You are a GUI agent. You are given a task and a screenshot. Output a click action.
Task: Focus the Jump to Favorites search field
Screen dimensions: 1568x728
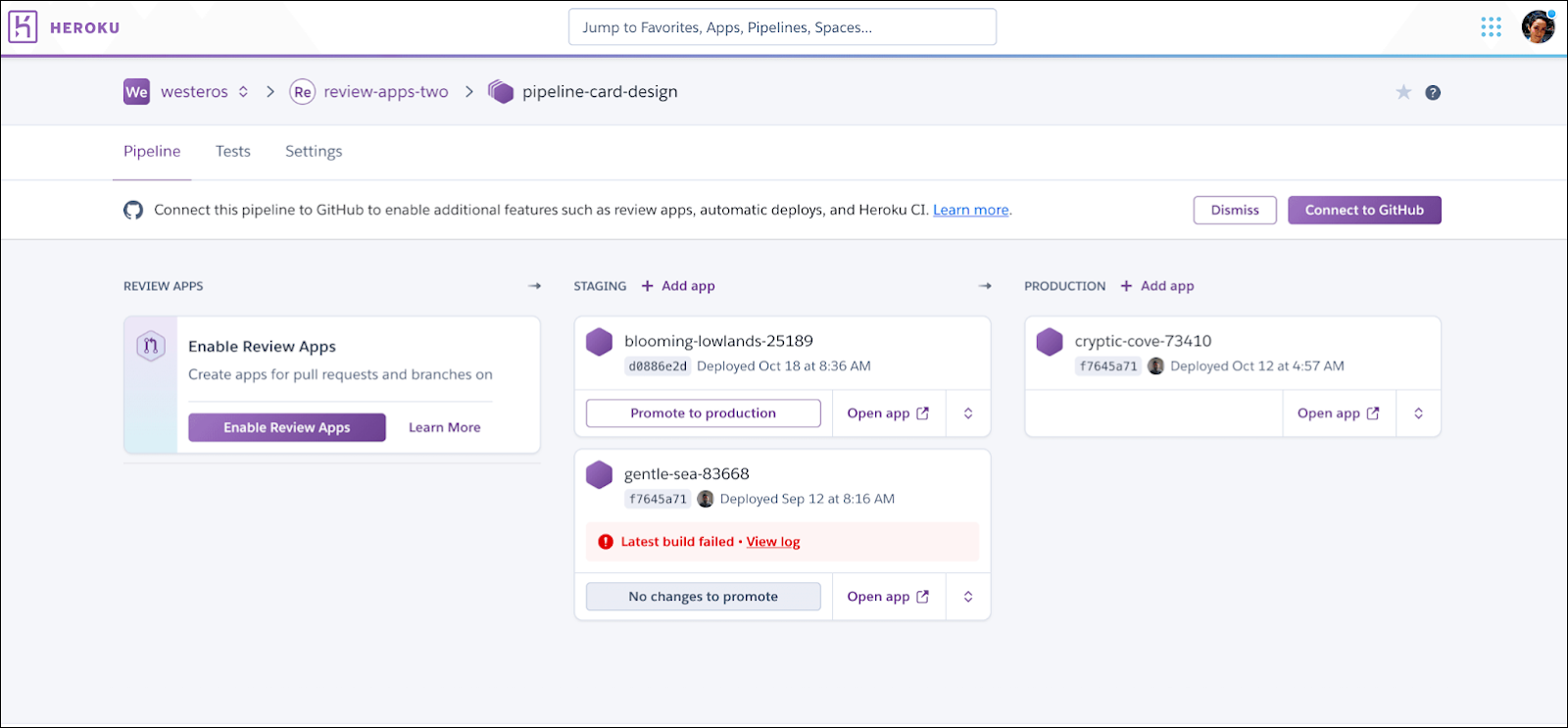point(782,26)
